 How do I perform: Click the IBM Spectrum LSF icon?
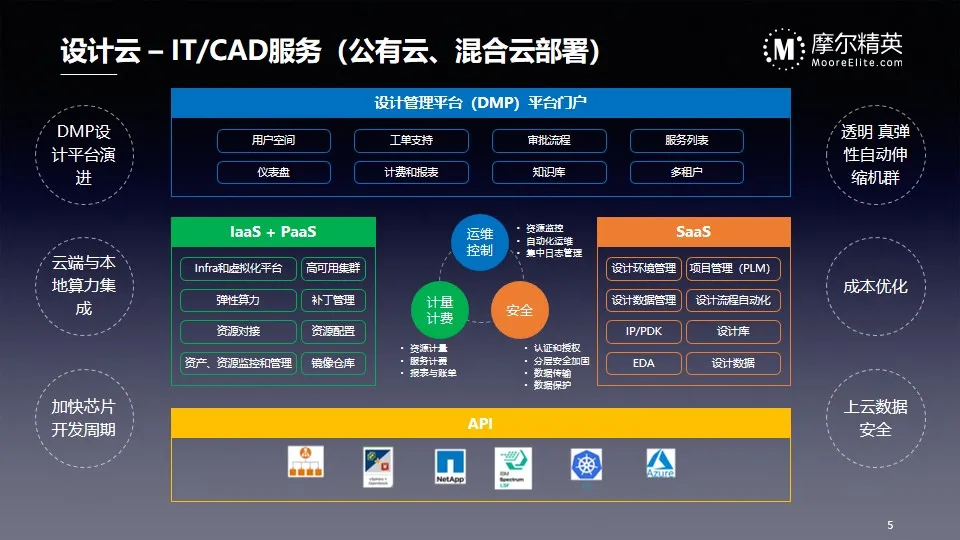pyautogui.click(x=513, y=468)
